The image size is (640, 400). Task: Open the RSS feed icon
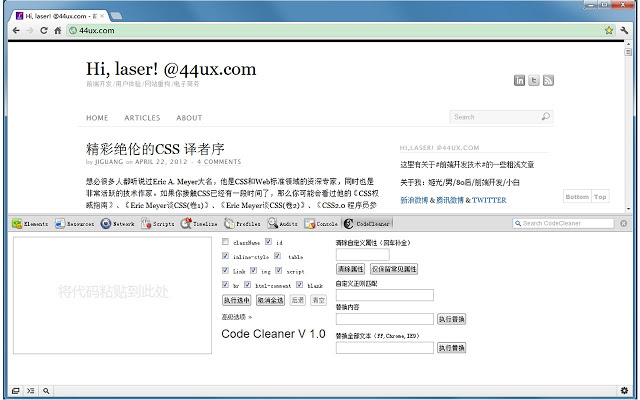tap(548, 80)
